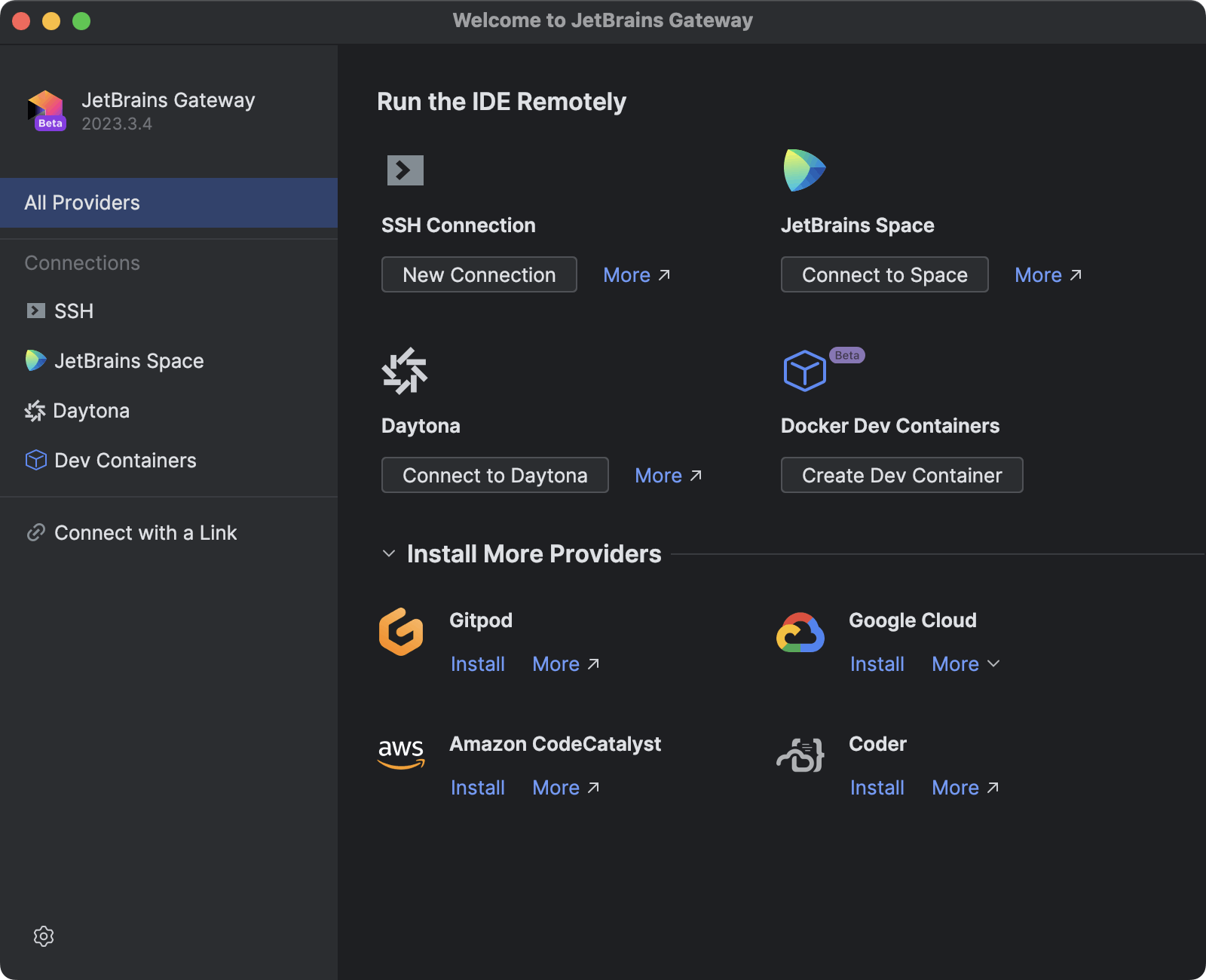Click the yellow macOS minimize button
The width and height of the screenshot is (1206, 980).
click(51, 21)
